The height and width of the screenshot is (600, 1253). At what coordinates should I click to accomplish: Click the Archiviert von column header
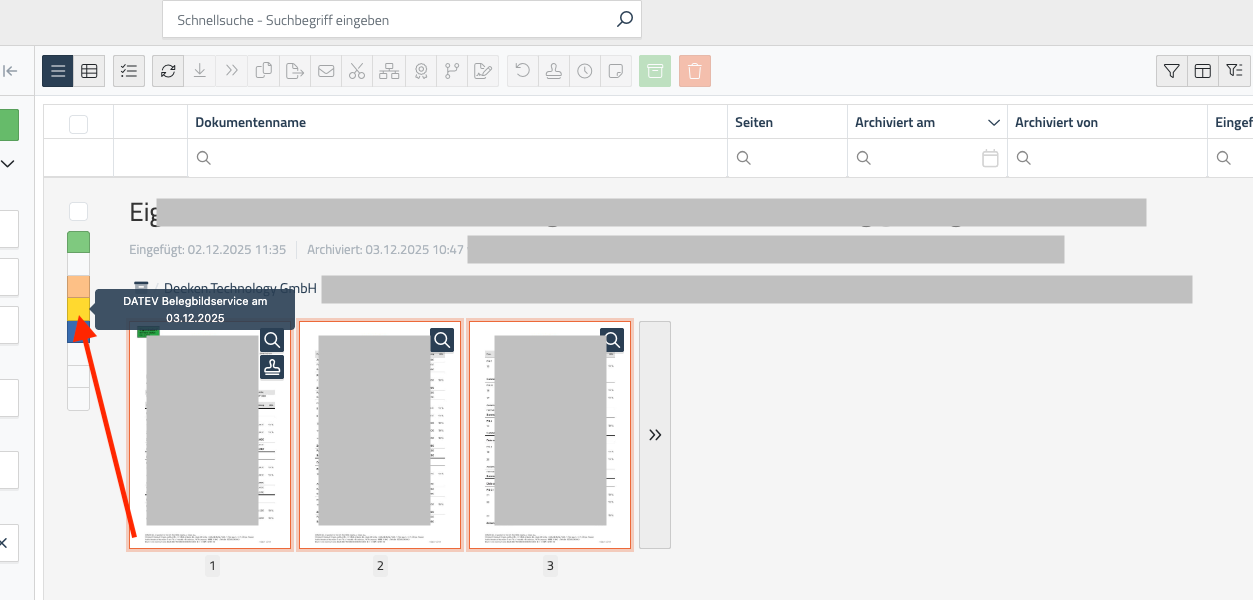[1056, 123]
